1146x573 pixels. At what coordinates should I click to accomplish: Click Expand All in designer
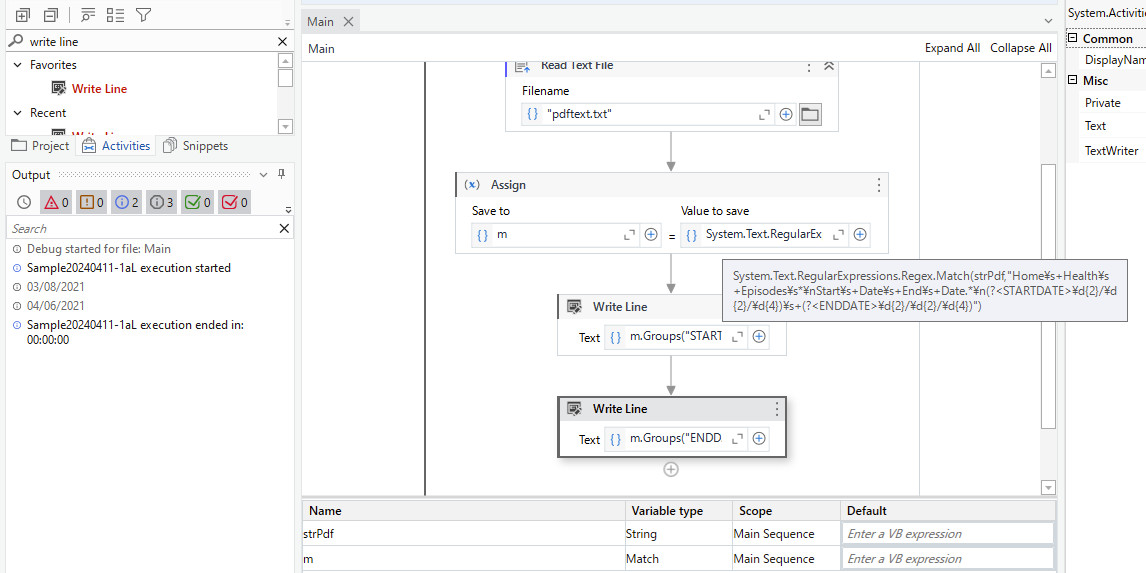952,48
